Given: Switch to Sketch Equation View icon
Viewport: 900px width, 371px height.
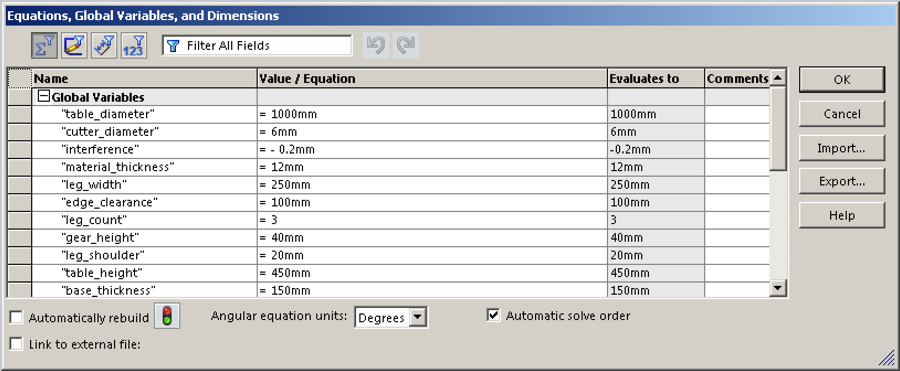Looking at the screenshot, I should pyautogui.click(x=74, y=45).
